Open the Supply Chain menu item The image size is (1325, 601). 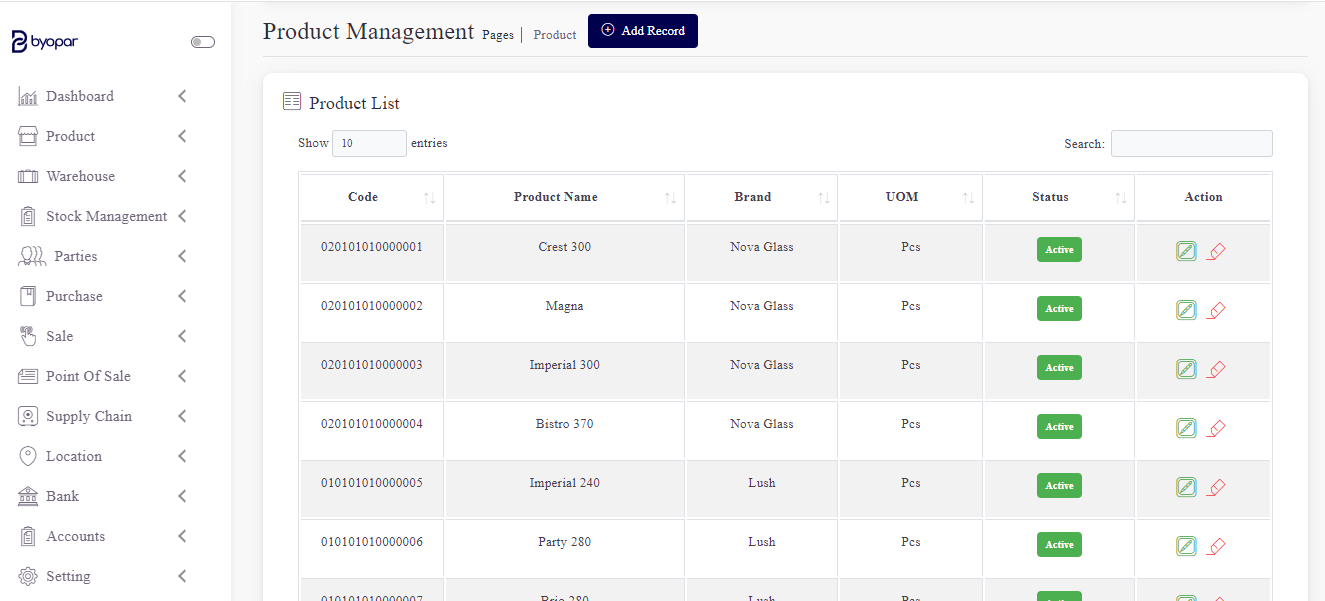coord(89,416)
